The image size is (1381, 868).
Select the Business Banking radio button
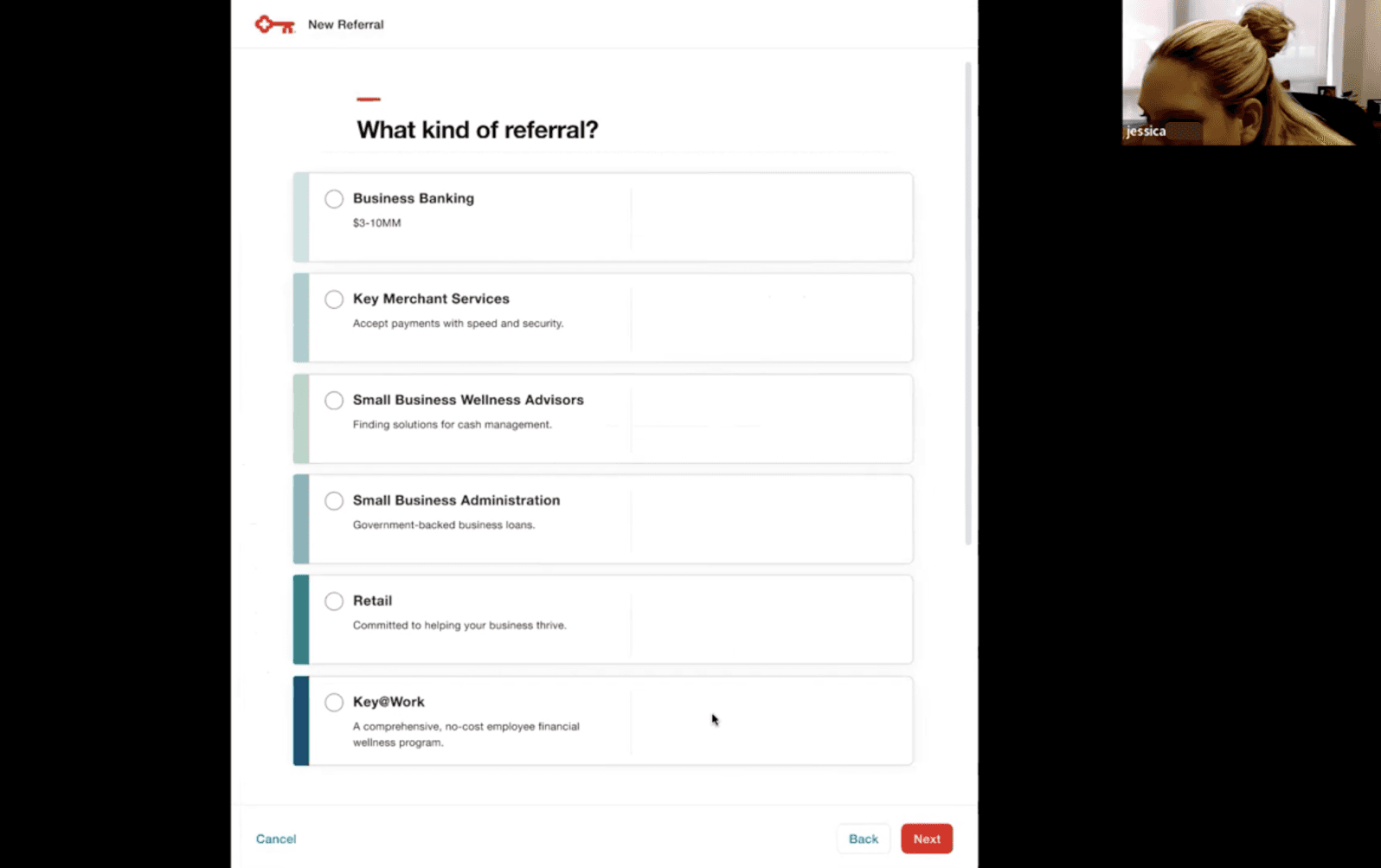pos(334,199)
